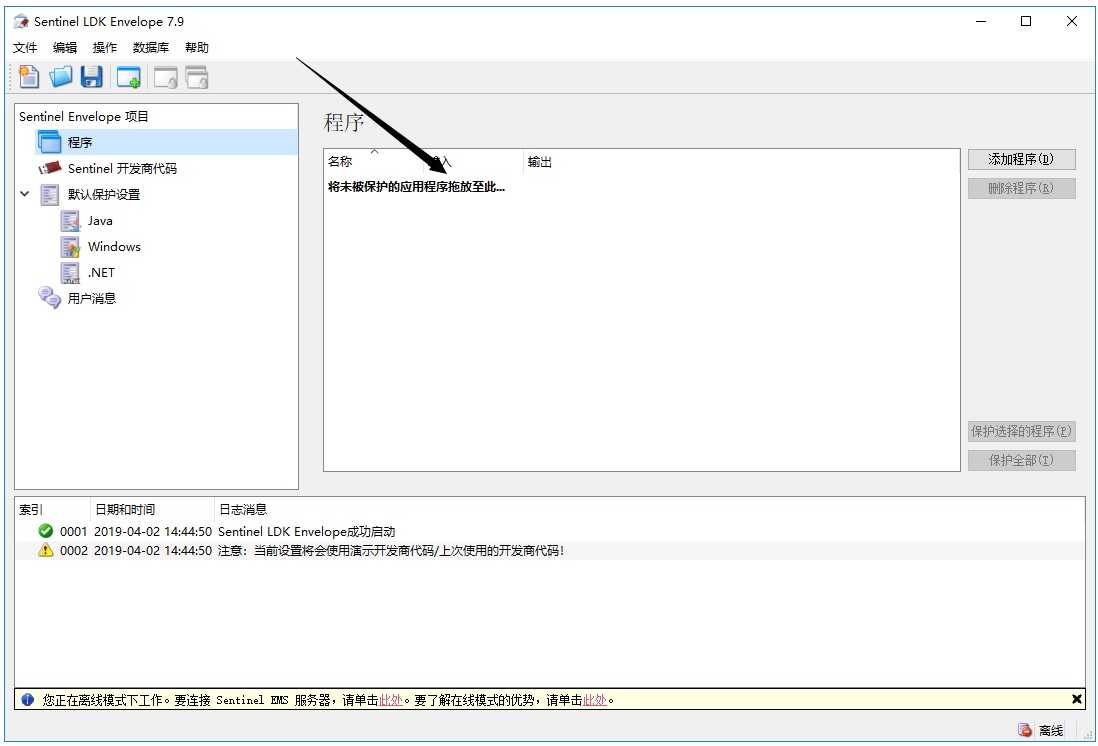Close the Sentinel LDK Envelope window
1098x746 pixels.
tap(1071, 22)
